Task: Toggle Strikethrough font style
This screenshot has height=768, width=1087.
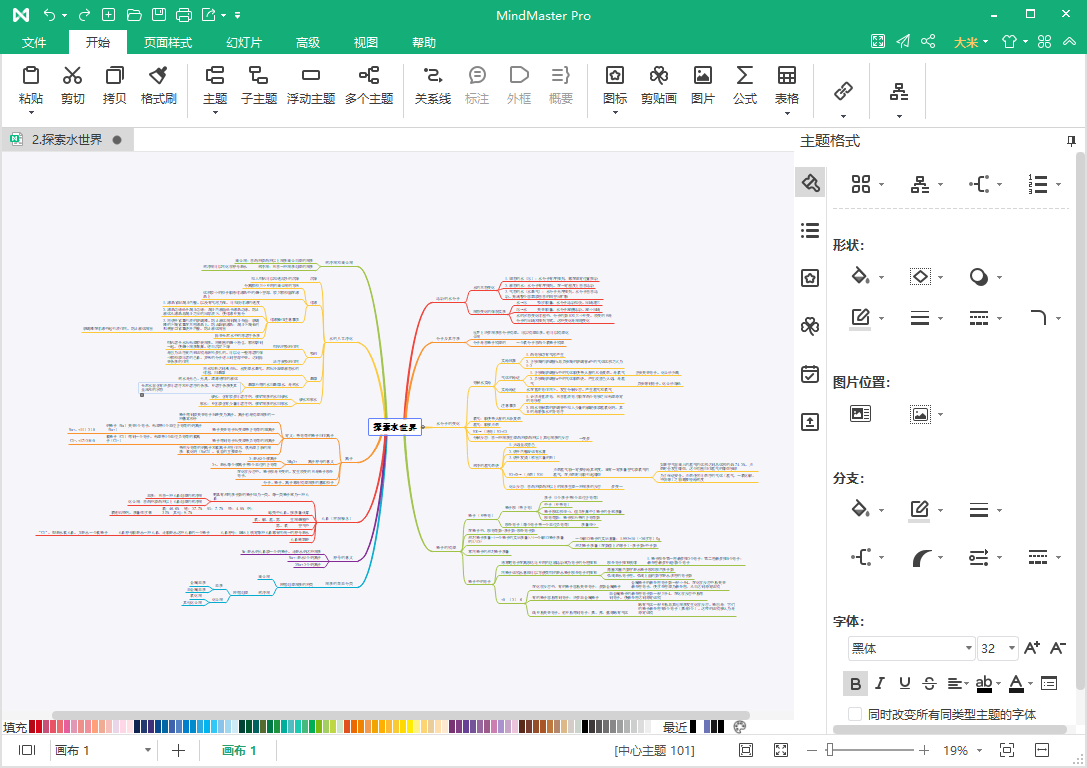Action: (930, 683)
